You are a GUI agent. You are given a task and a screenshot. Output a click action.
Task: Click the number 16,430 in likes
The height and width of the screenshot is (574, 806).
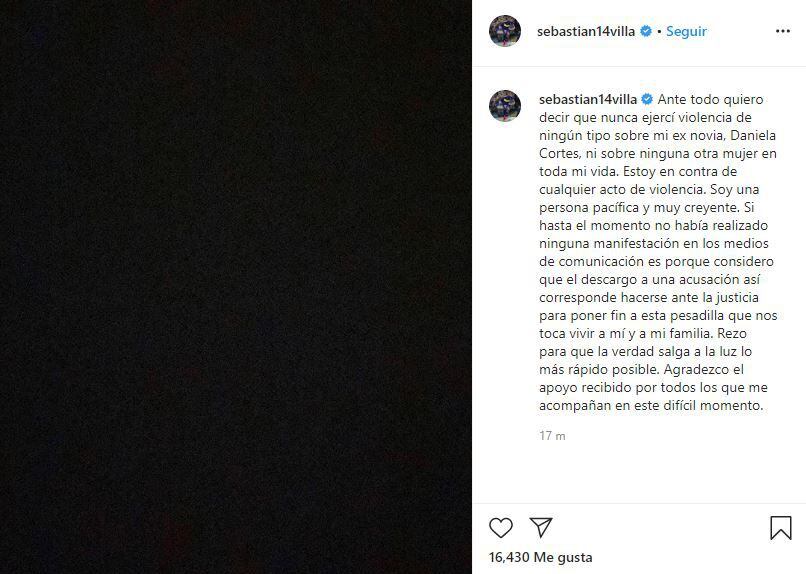tap(509, 557)
